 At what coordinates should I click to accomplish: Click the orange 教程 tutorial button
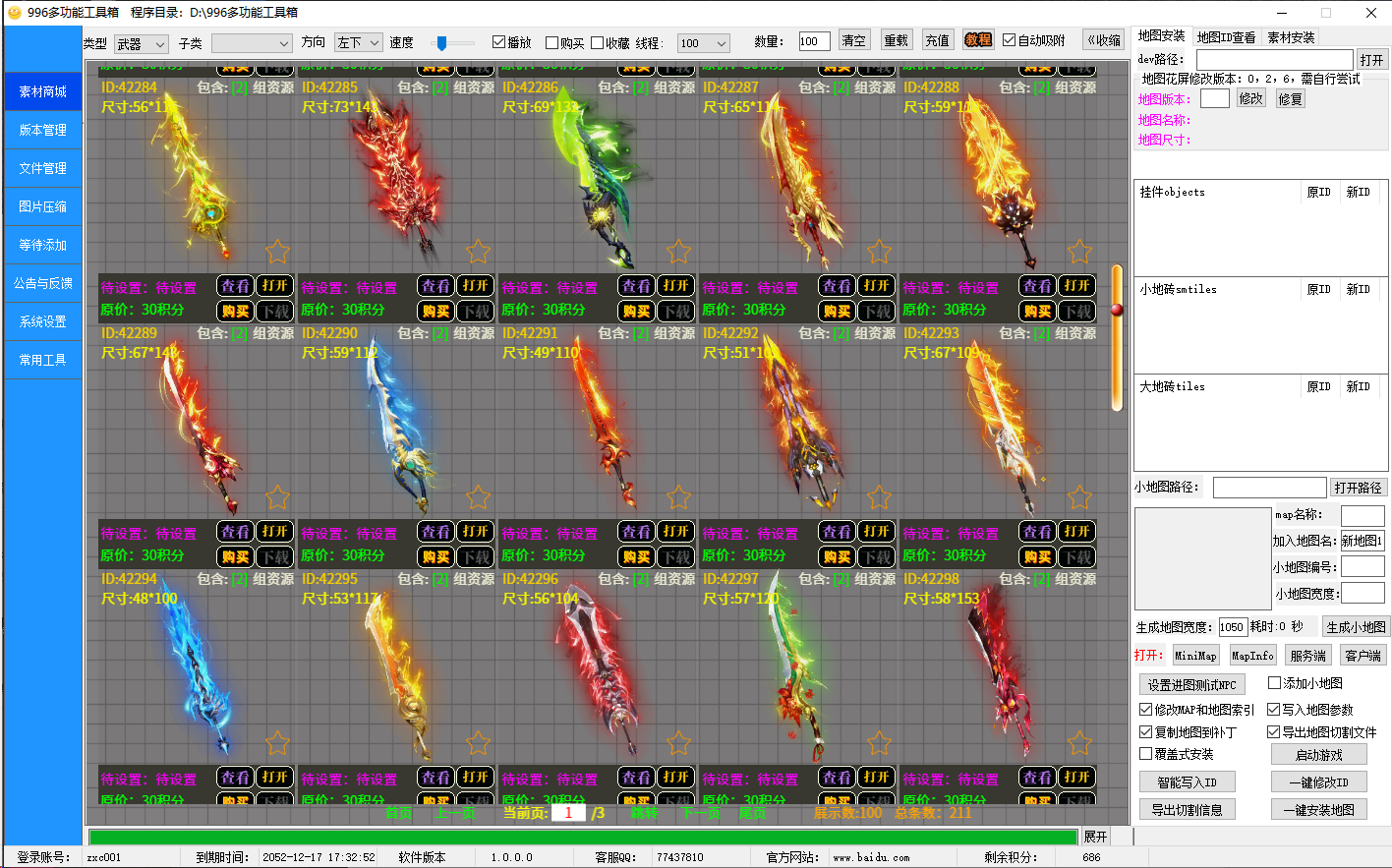pyautogui.click(x=978, y=40)
